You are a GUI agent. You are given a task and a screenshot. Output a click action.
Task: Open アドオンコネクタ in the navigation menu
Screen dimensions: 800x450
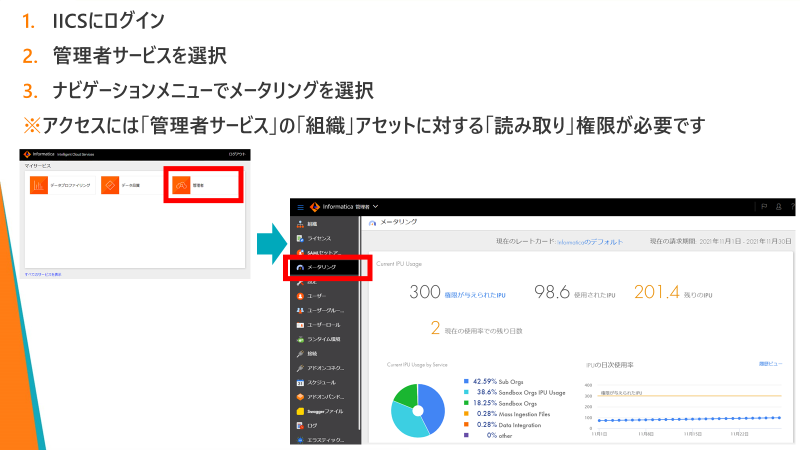pos(325,368)
